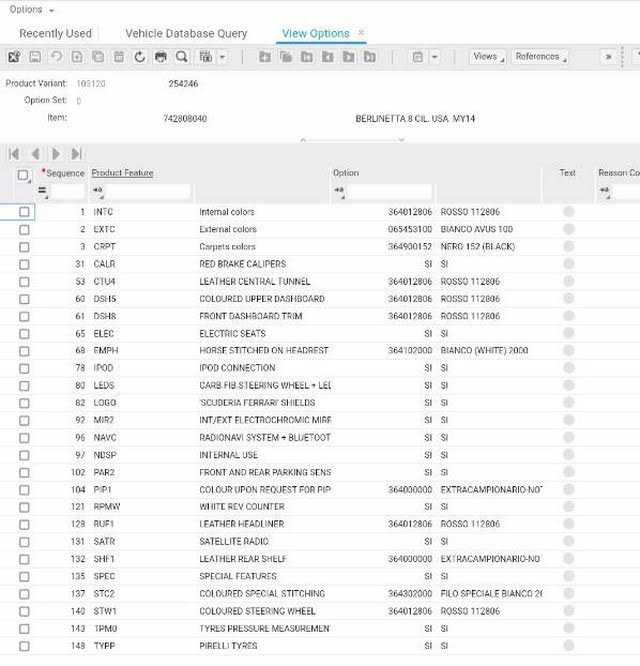Click the Text indicator for EXTC row

tap(568, 229)
